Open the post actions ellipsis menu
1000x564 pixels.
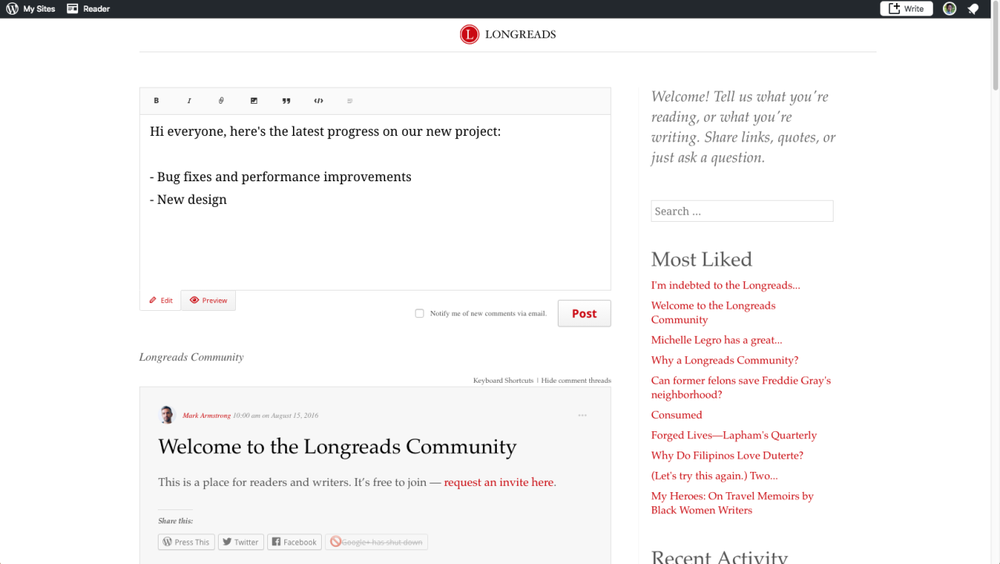[x=582, y=415]
